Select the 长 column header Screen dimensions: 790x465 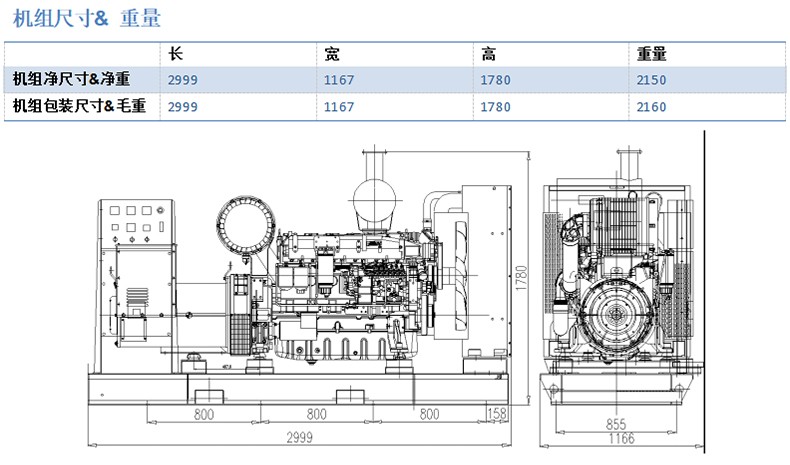[x=175, y=54]
